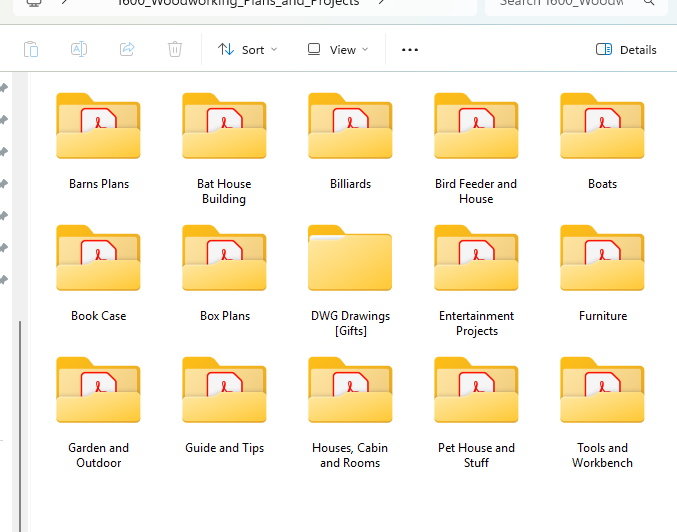Image resolution: width=677 pixels, height=532 pixels.
Task: Click the Delete trash can icon
Action: [175, 49]
